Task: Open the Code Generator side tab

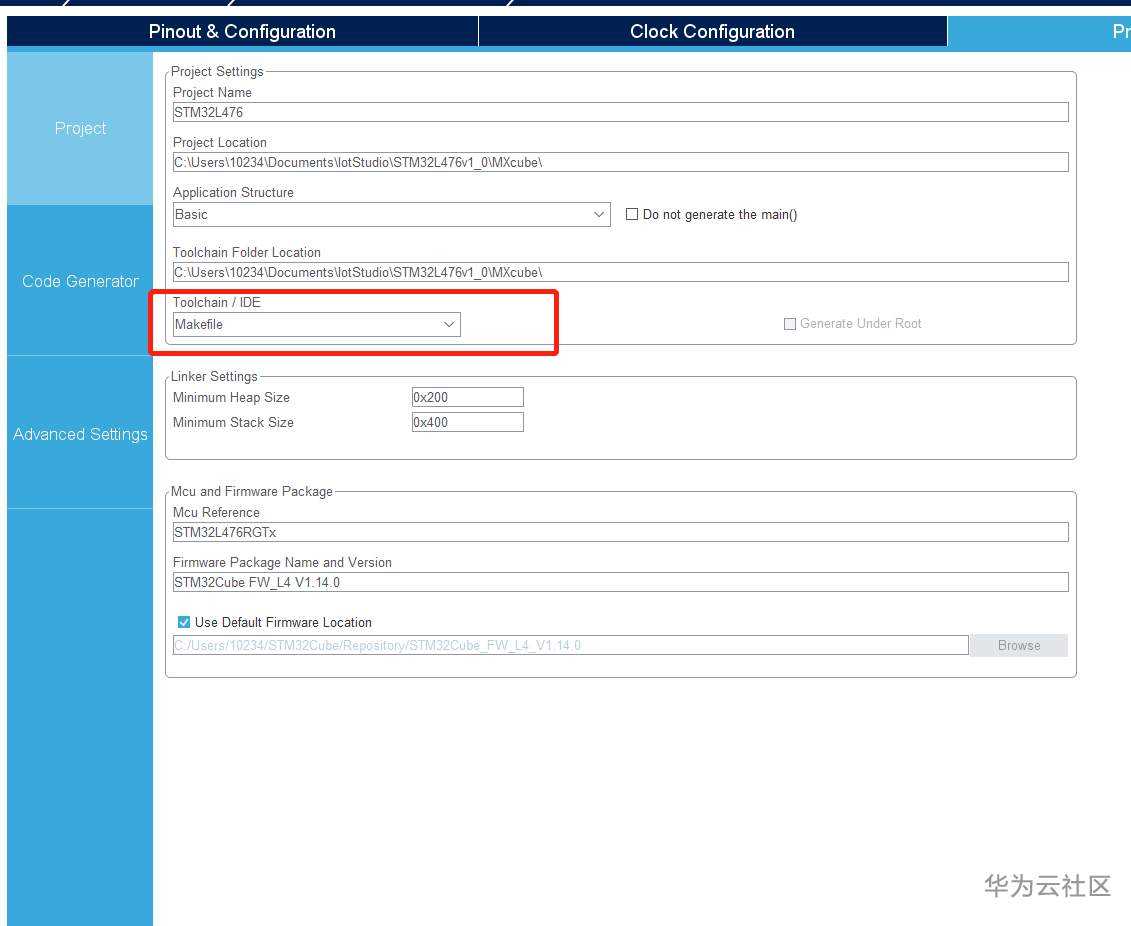Action: click(x=80, y=281)
